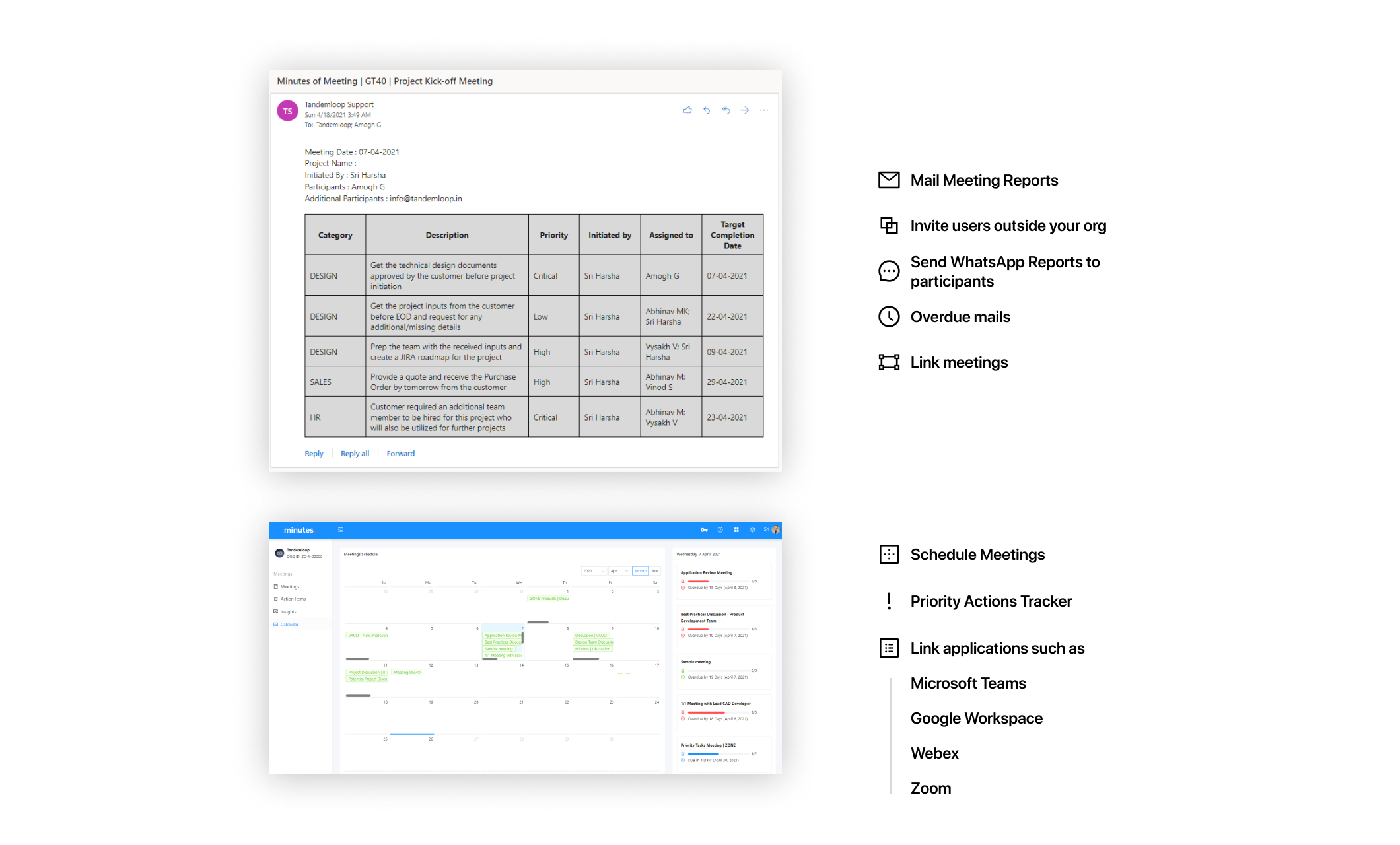The height and width of the screenshot is (845, 1400).
Task: Open Action Items in the sidebar
Action: [x=293, y=599]
